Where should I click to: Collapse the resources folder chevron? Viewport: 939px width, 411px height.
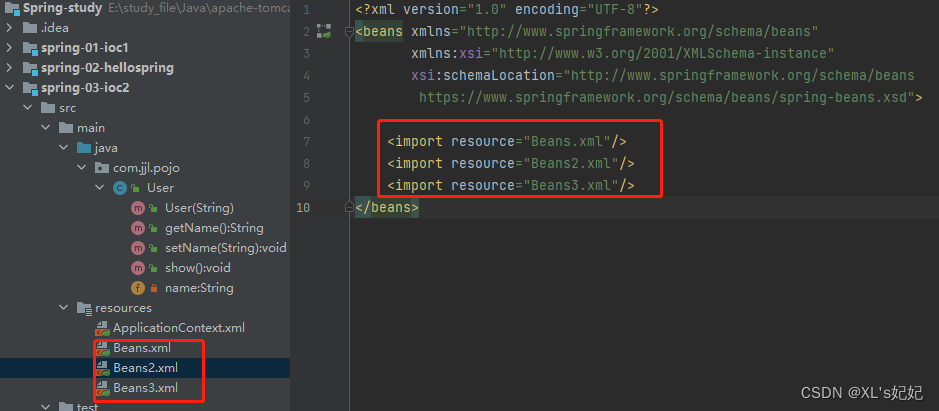point(63,307)
